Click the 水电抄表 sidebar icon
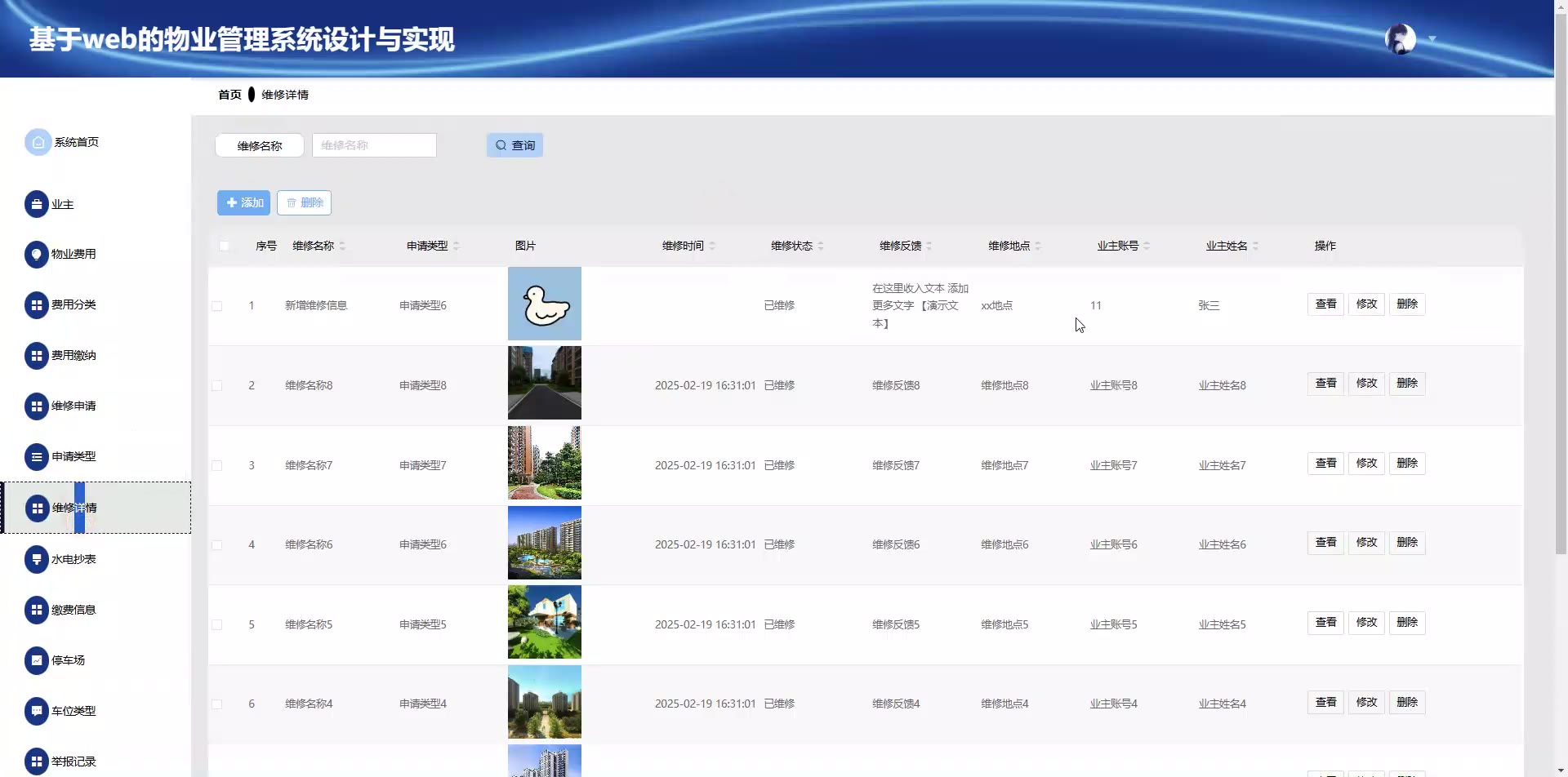Screen dimensions: 1568x777 point(37,559)
